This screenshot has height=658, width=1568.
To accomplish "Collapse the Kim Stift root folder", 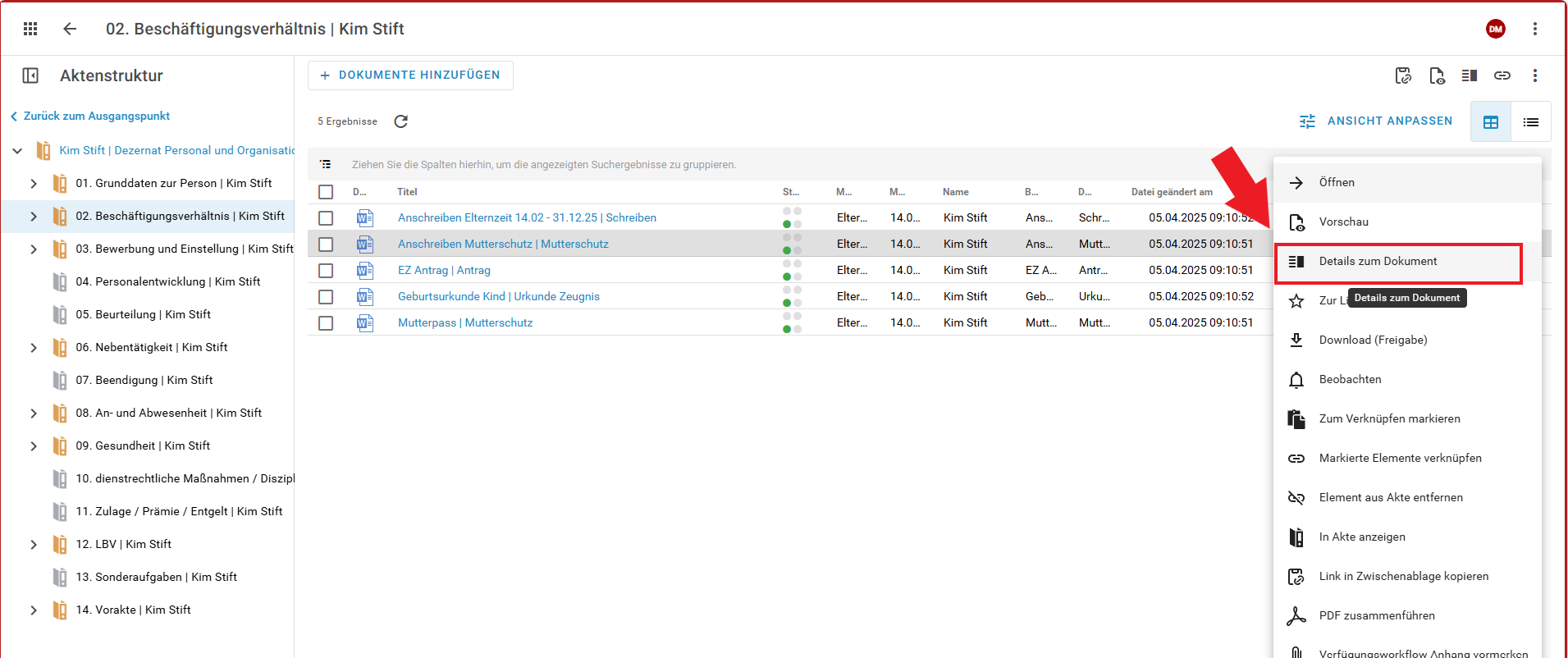I will (x=17, y=151).
